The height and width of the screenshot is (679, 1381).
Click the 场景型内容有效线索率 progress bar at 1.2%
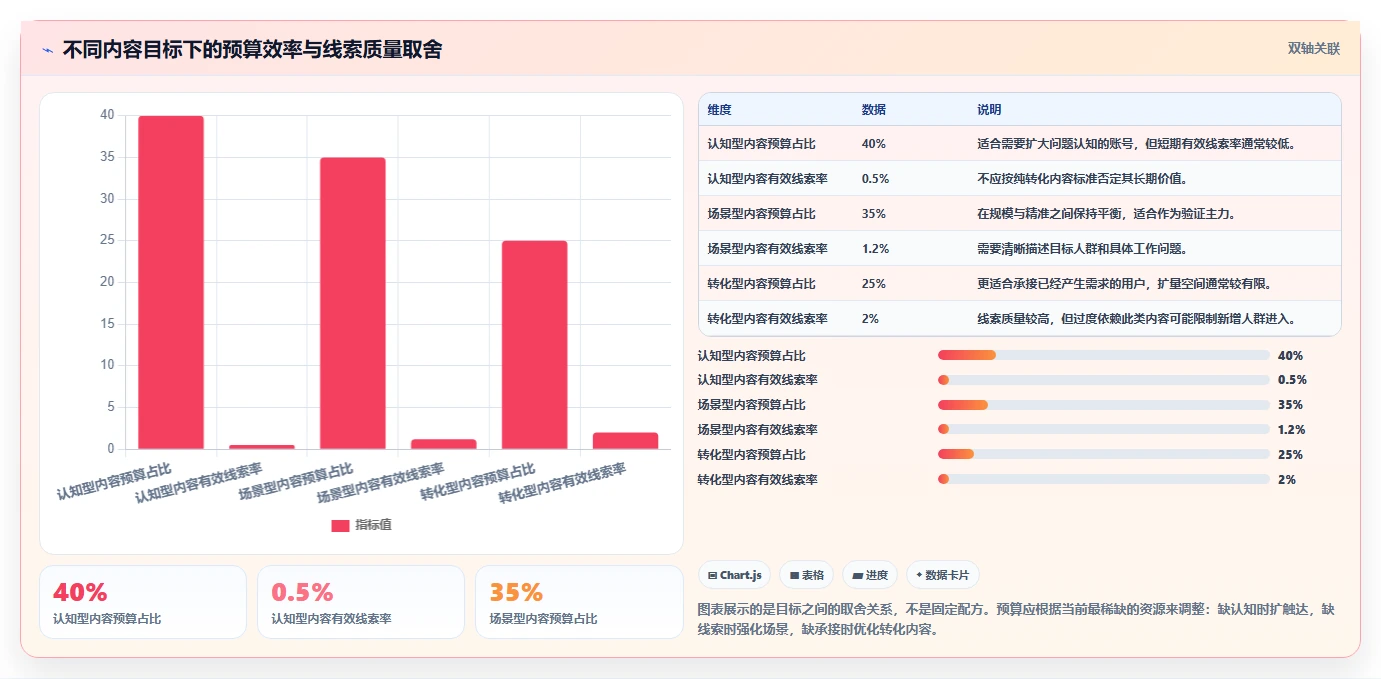click(1104, 430)
